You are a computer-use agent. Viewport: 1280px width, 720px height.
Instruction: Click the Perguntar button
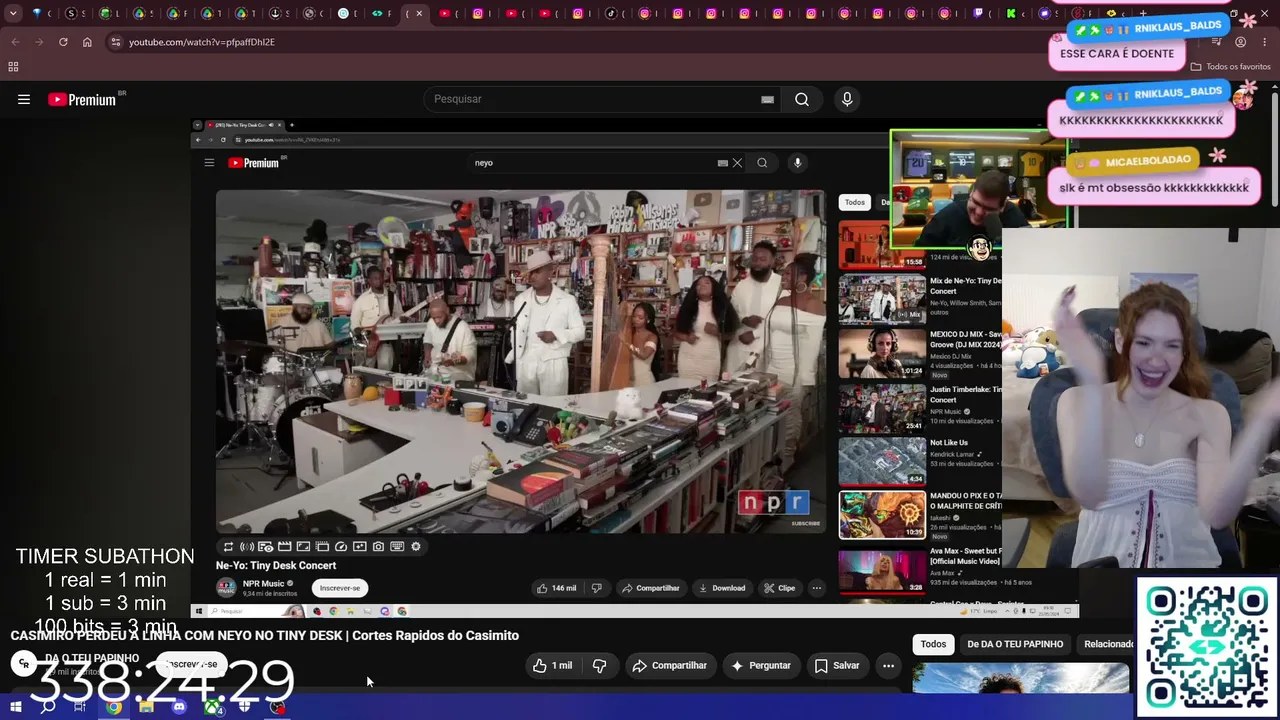[x=761, y=666]
